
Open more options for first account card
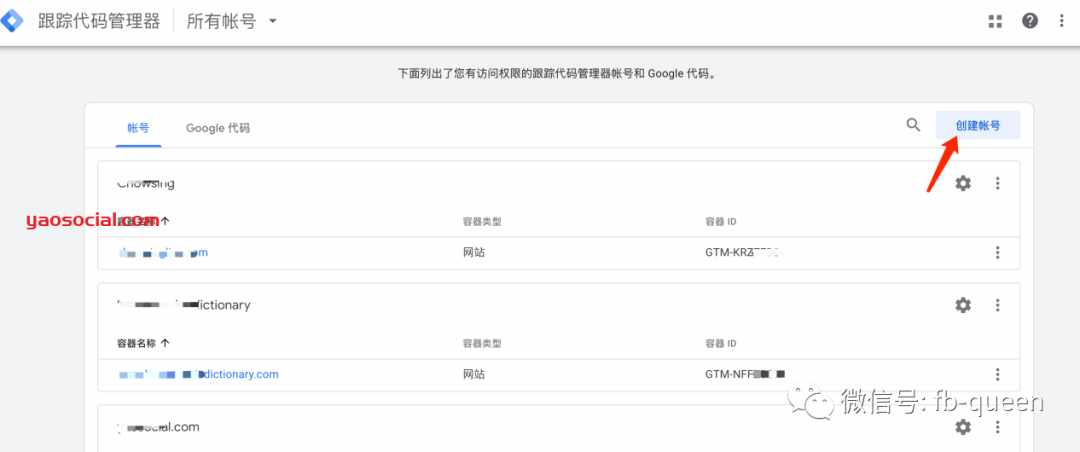997,183
